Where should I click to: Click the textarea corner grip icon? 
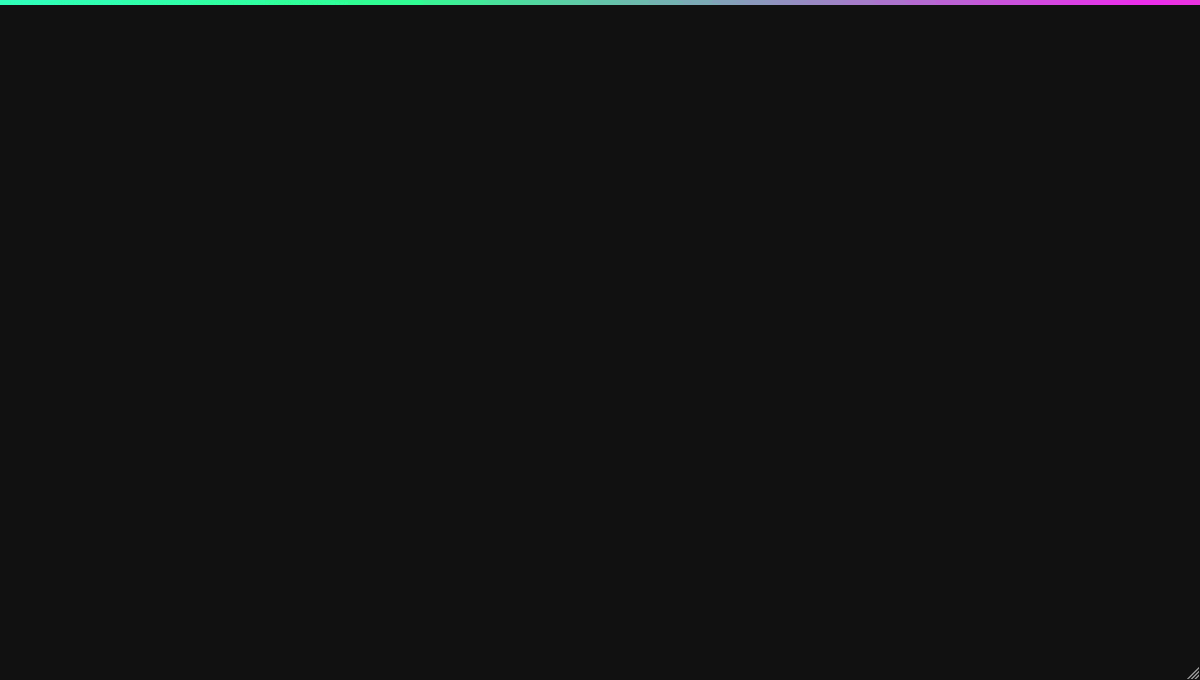[1192, 673]
